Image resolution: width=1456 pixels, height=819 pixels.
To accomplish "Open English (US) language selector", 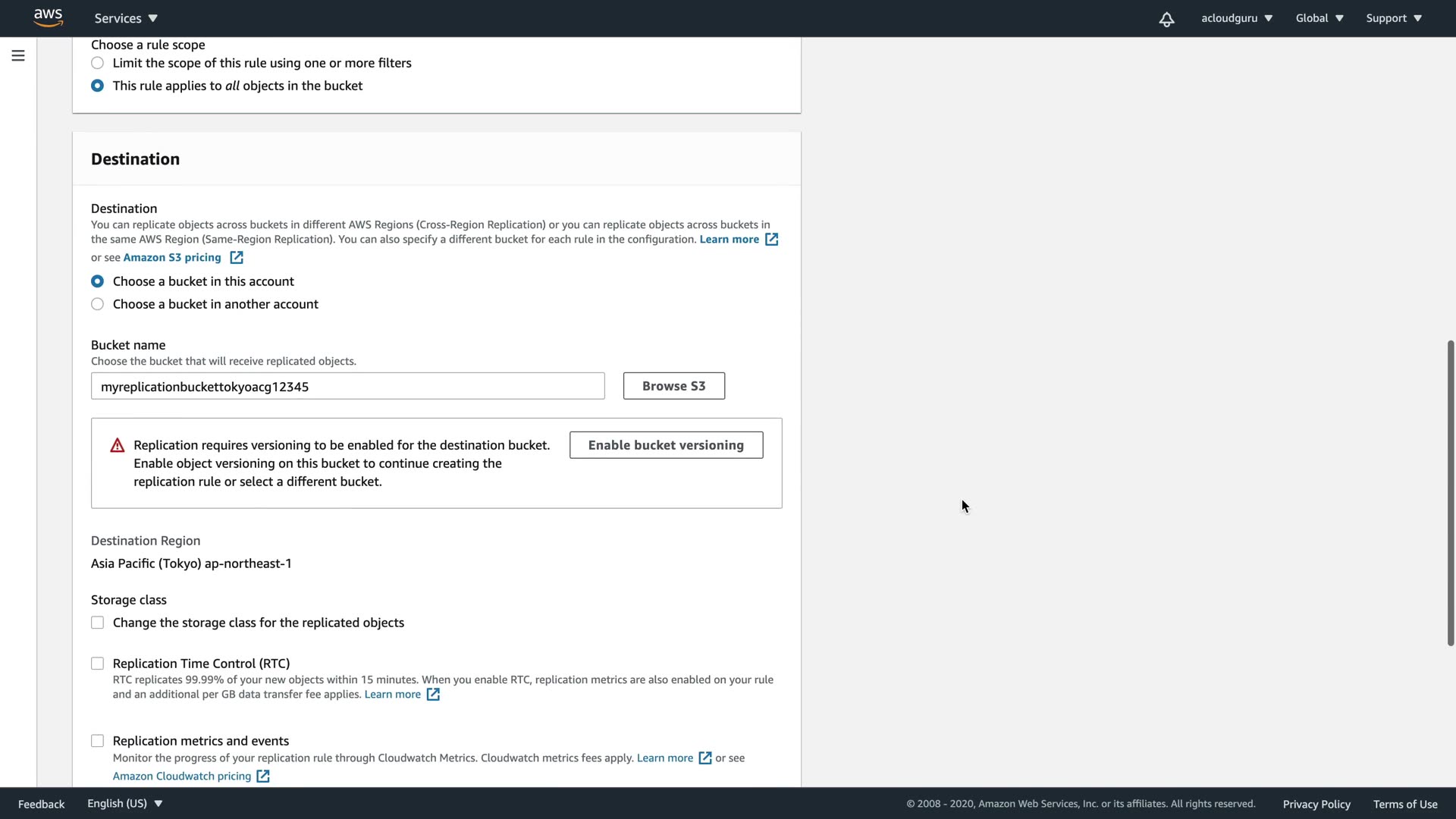I will [x=124, y=803].
